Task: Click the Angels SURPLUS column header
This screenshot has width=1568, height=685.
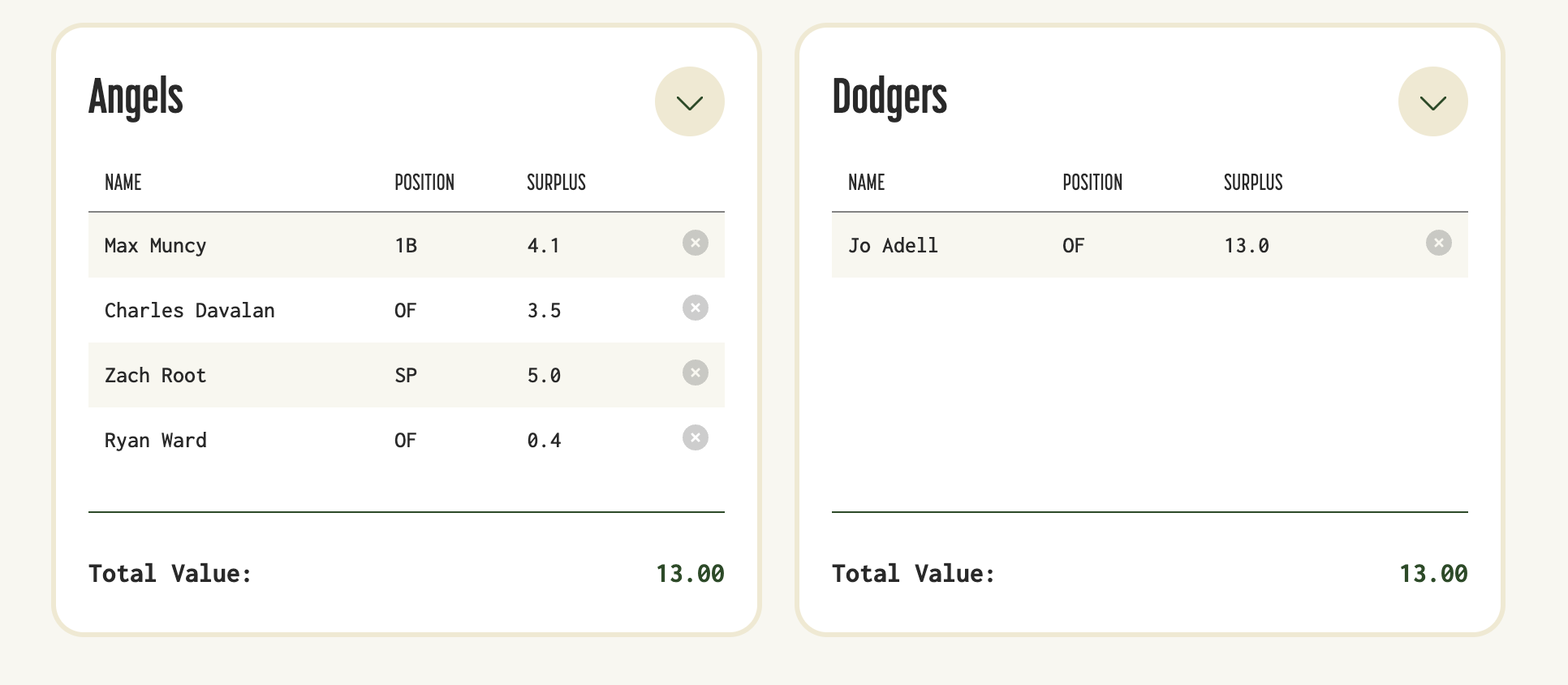Action: (556, 183)
